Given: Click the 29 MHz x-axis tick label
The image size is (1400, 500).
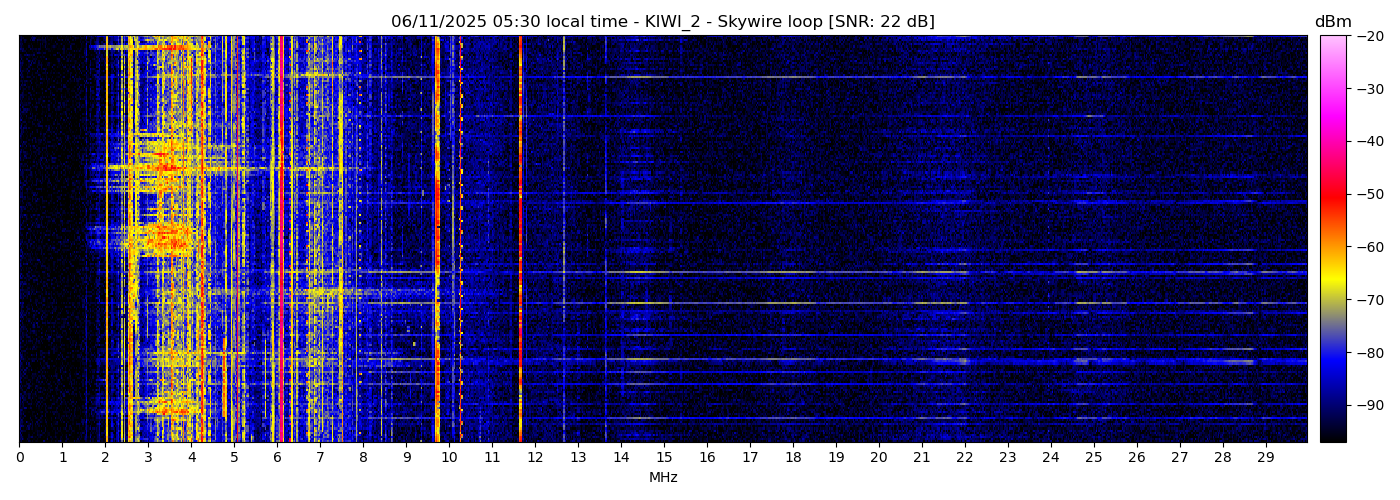Looking at the screenshot, I should pos(1265,457).
